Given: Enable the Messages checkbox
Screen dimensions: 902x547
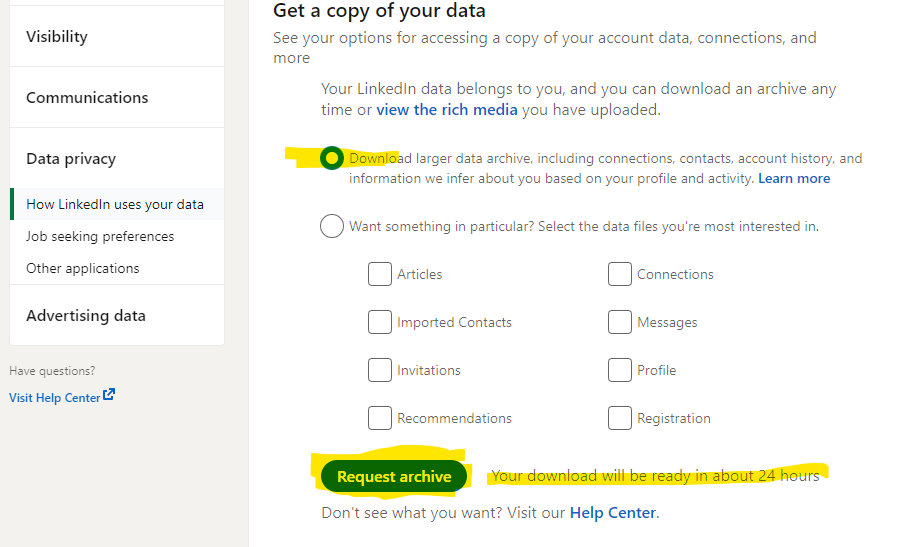Looking at the screenshot, I should [x=620, y=322].
